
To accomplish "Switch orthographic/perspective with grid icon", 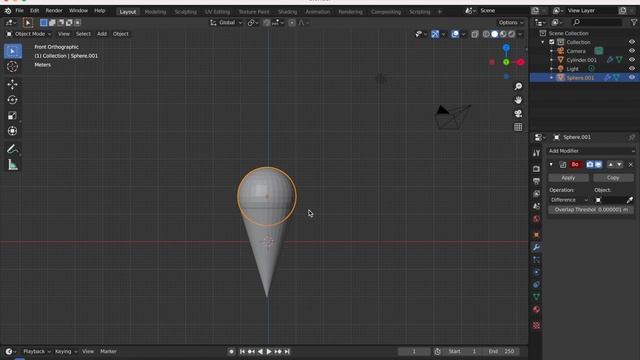I will coord(518,127).
